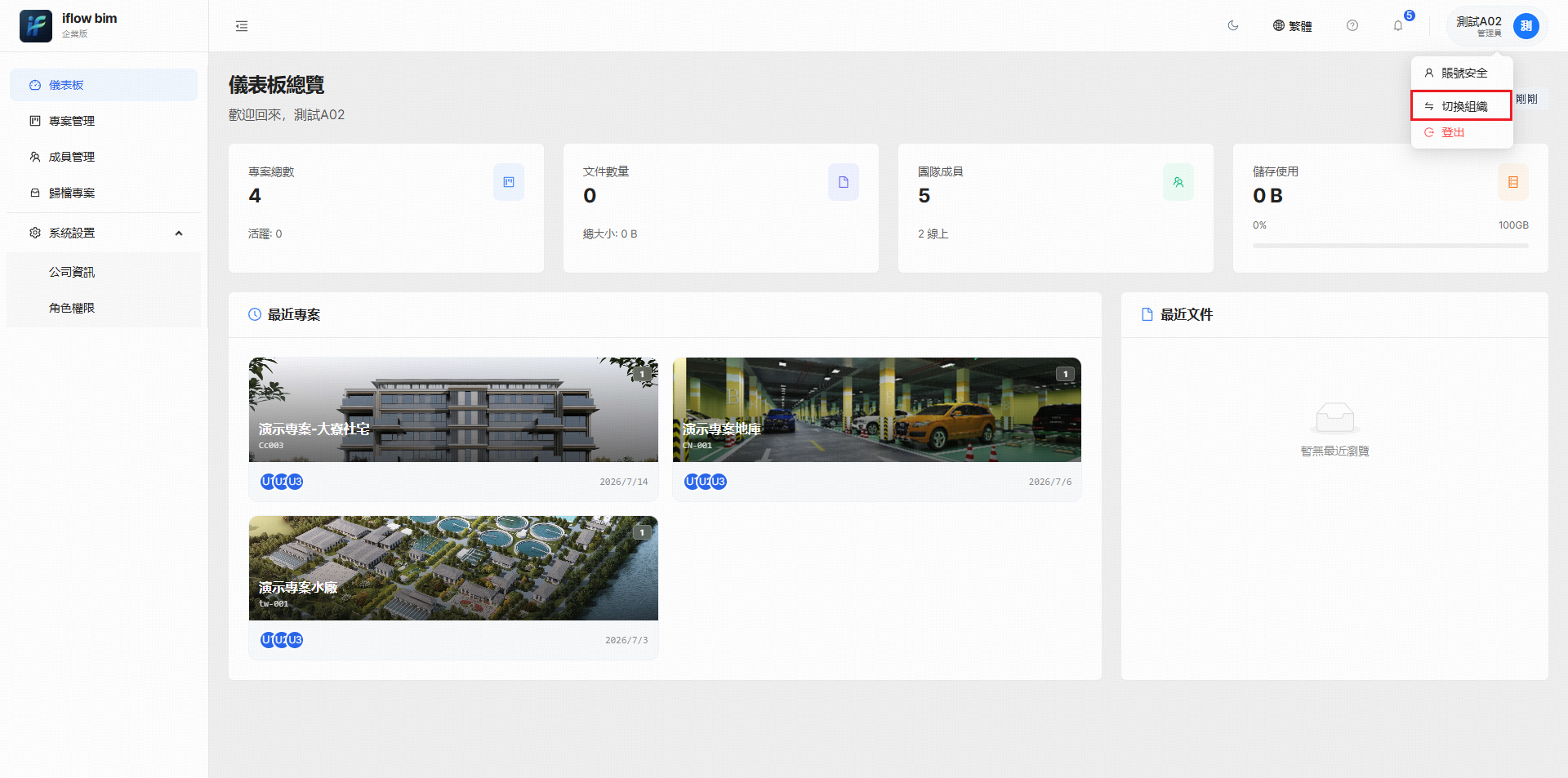Screen dimensions: 1568x778
Task: Collapse the 系統設置 section chevron
Action: (x=179, y=233)
